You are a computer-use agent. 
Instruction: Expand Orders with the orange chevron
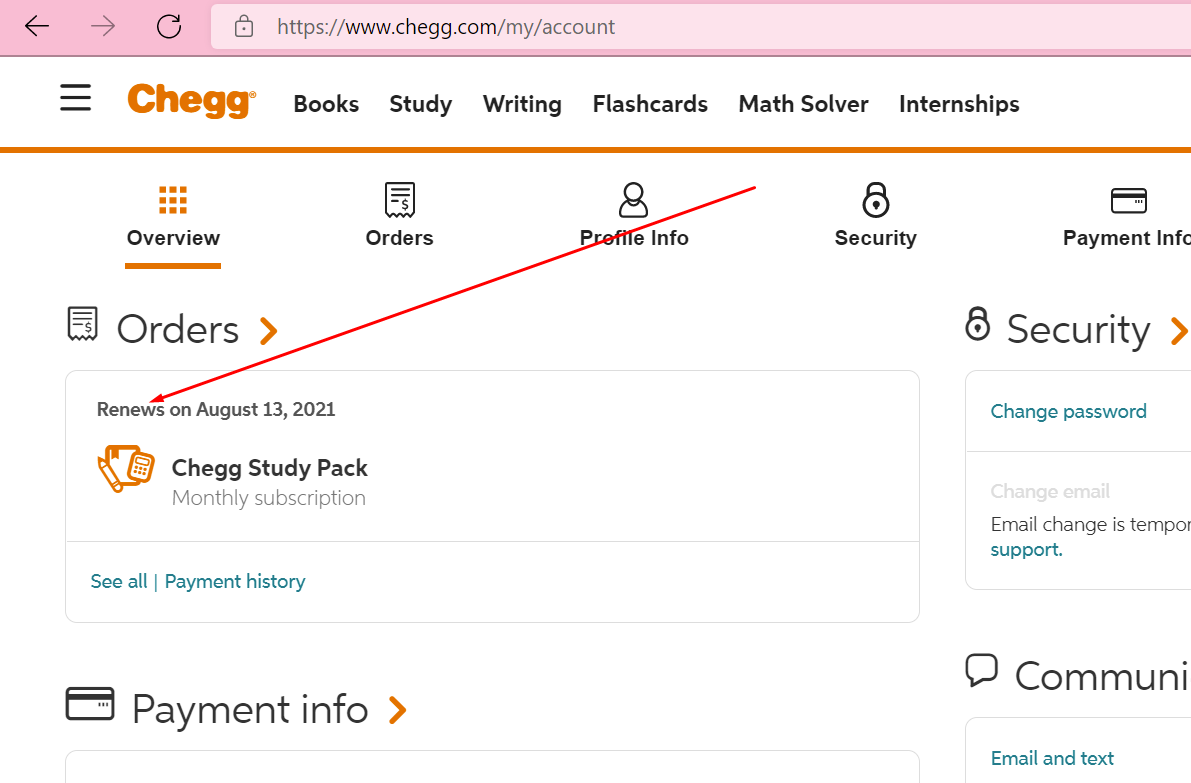(268, 331)
